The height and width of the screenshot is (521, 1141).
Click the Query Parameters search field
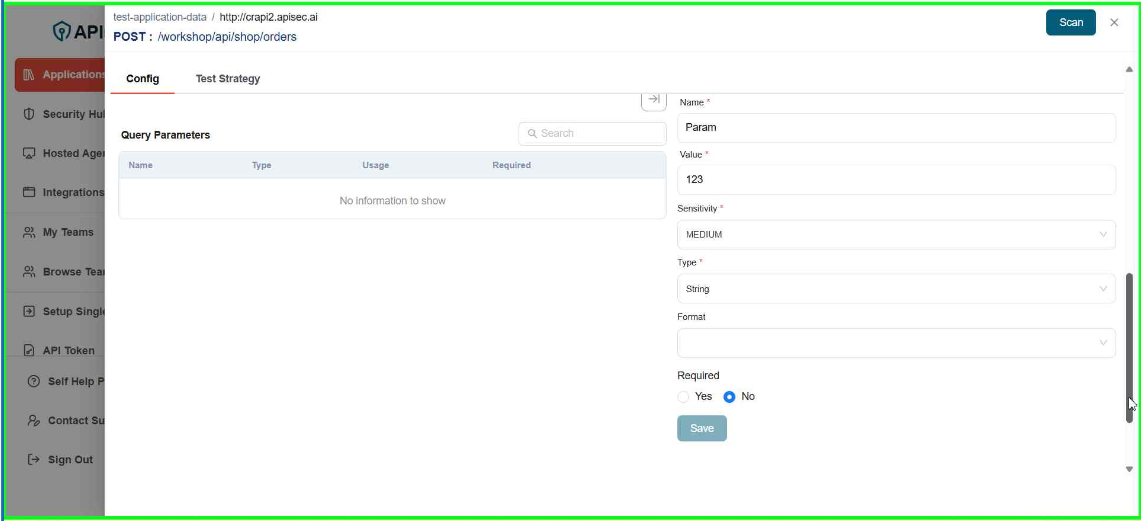(592, 133)
